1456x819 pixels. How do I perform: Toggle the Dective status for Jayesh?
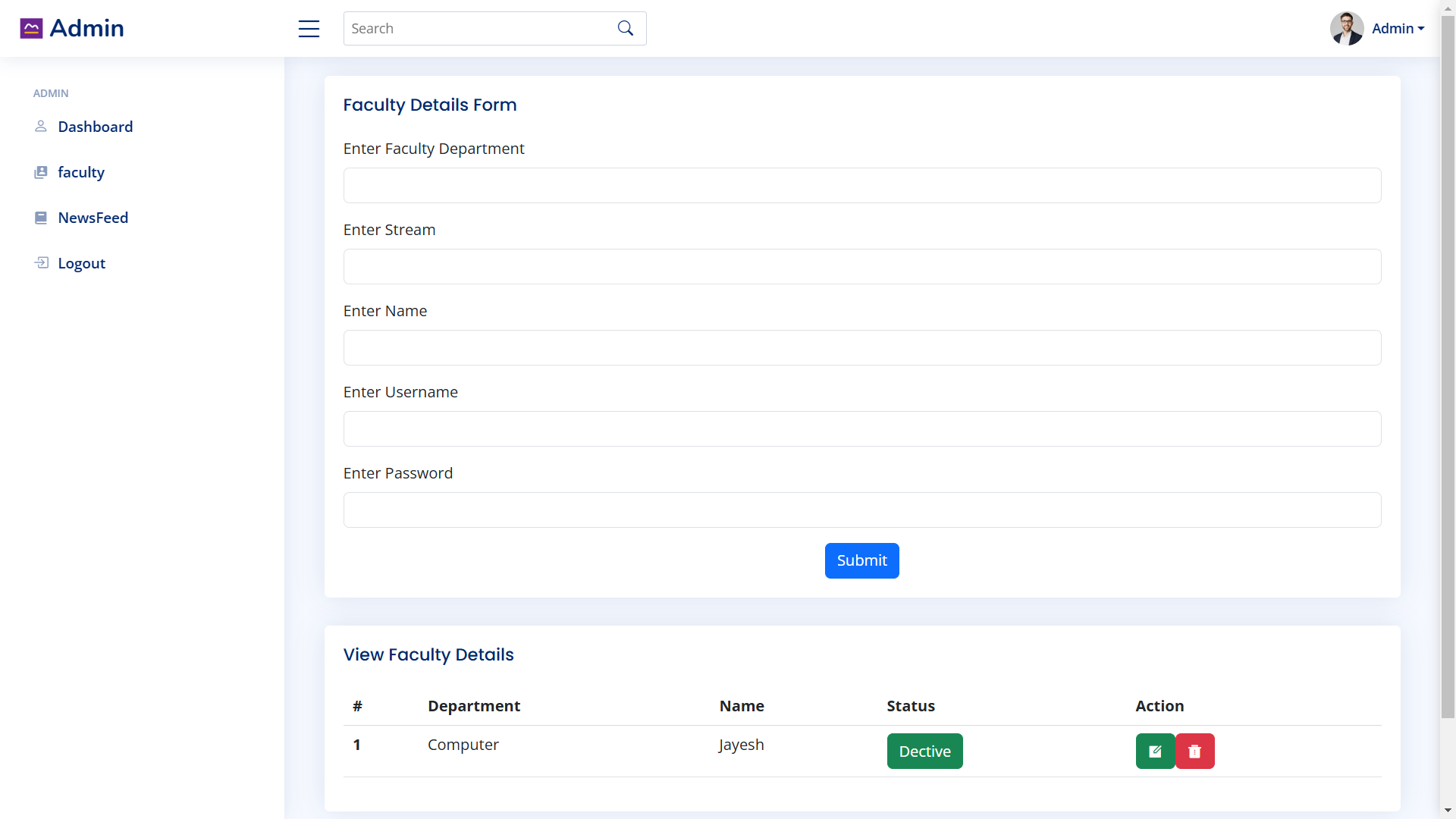pyautogui.click(x=924, y=751)
